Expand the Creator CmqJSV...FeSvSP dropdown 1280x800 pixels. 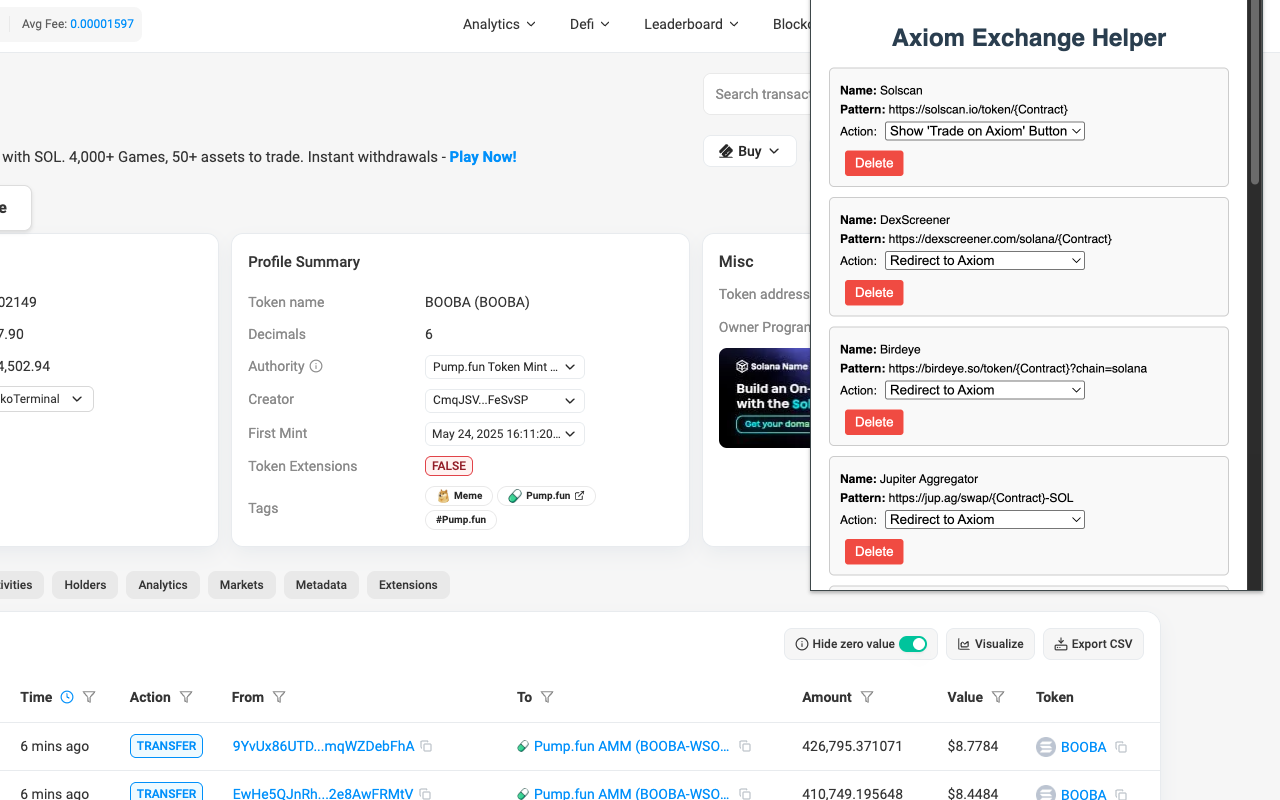[x=505, y=400]
